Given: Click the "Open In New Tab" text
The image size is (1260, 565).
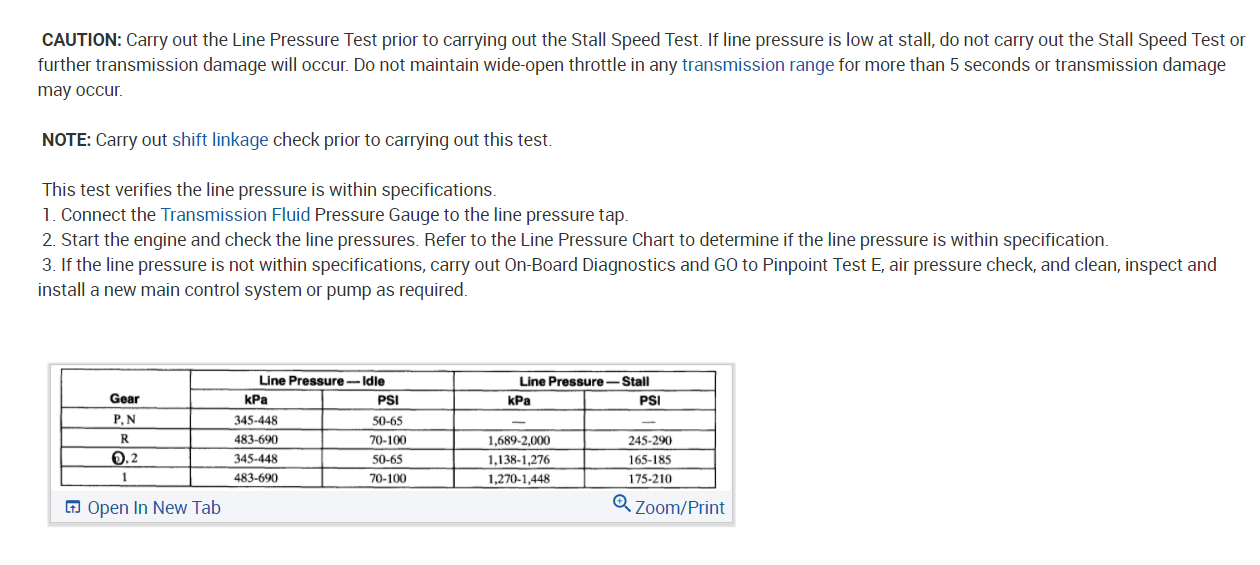Looking at the screenshot, I should pos(154,508).
